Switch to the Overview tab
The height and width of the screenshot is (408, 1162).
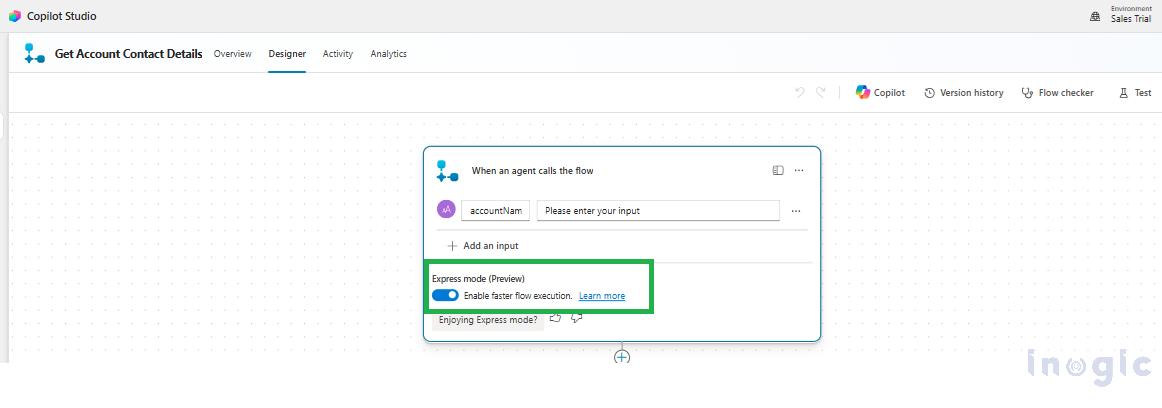click(x=233, y=53)
